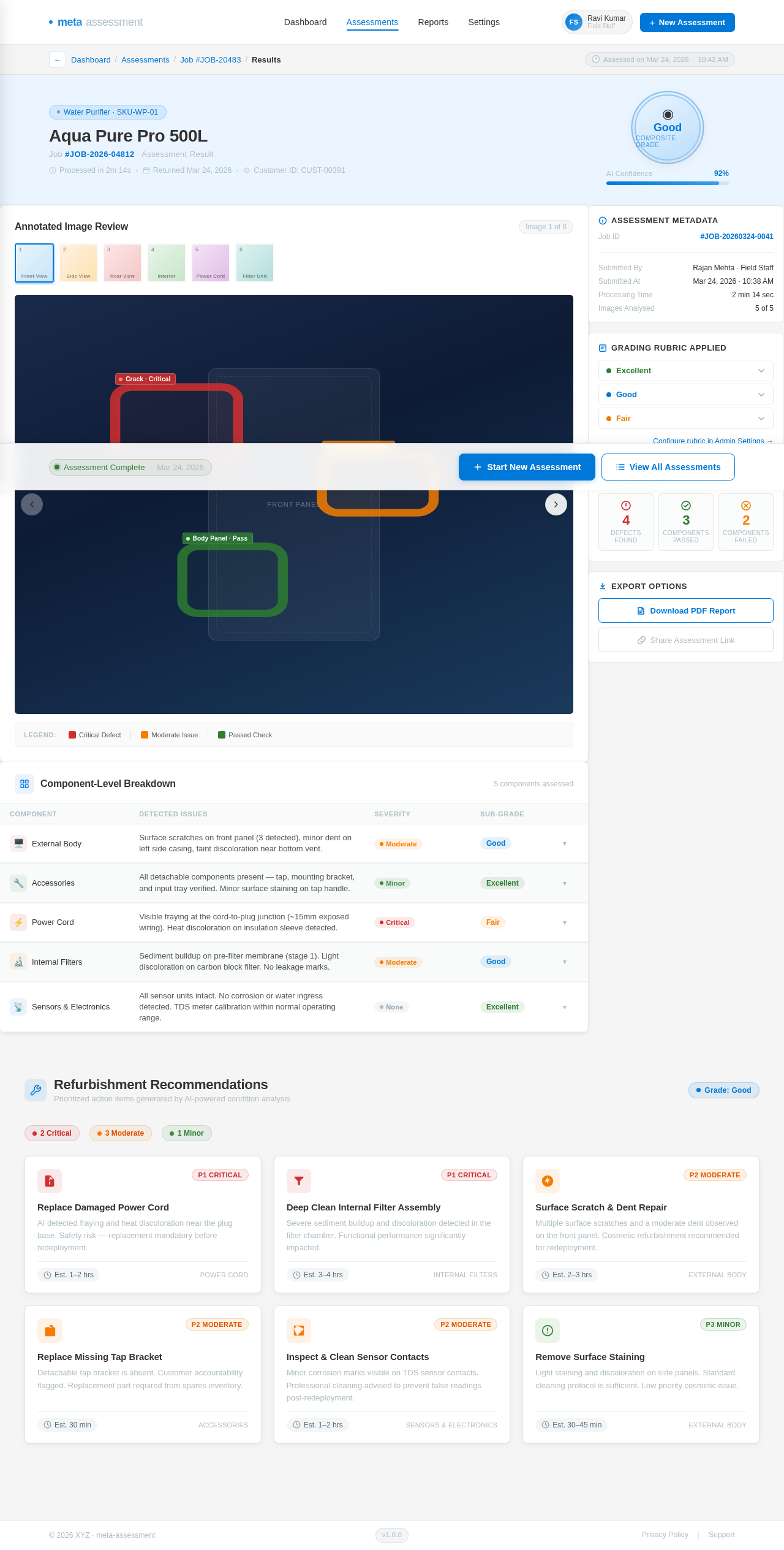Select the Side View thumbnail
This screenshot has height=1550, width=784.
coord(78,263)
